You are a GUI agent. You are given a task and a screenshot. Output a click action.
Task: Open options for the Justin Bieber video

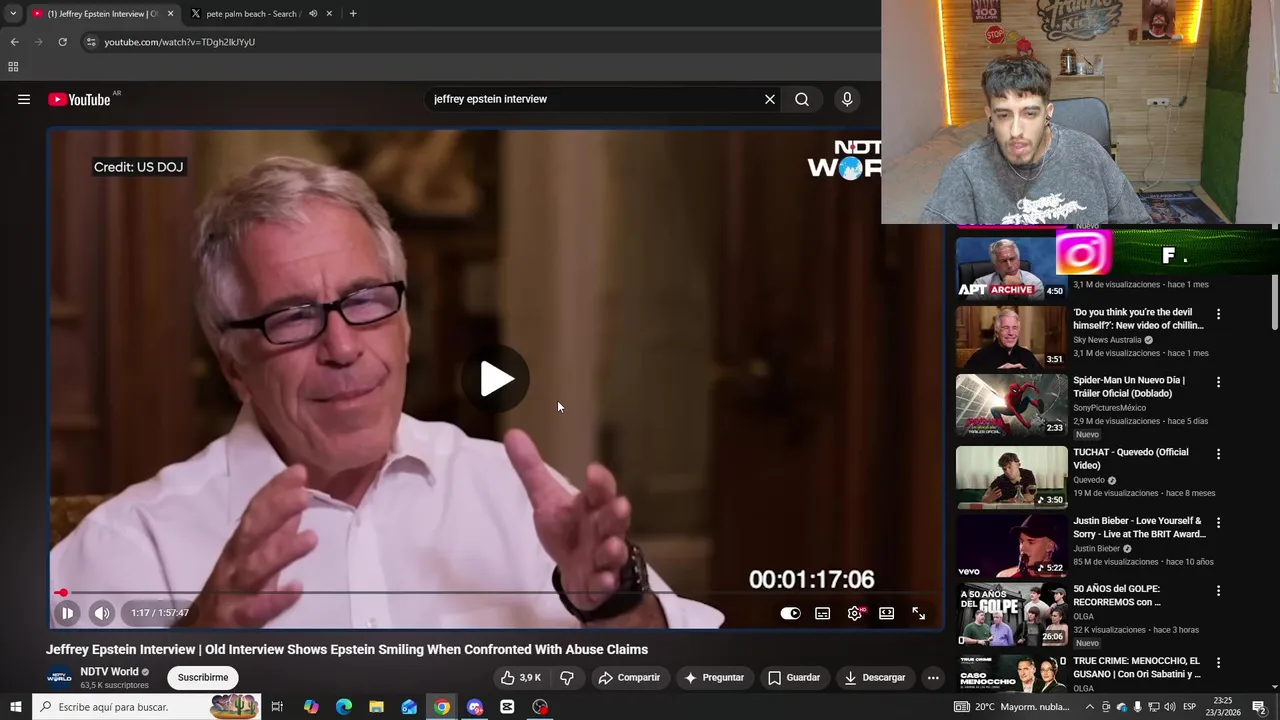[x=1218, y=523]
